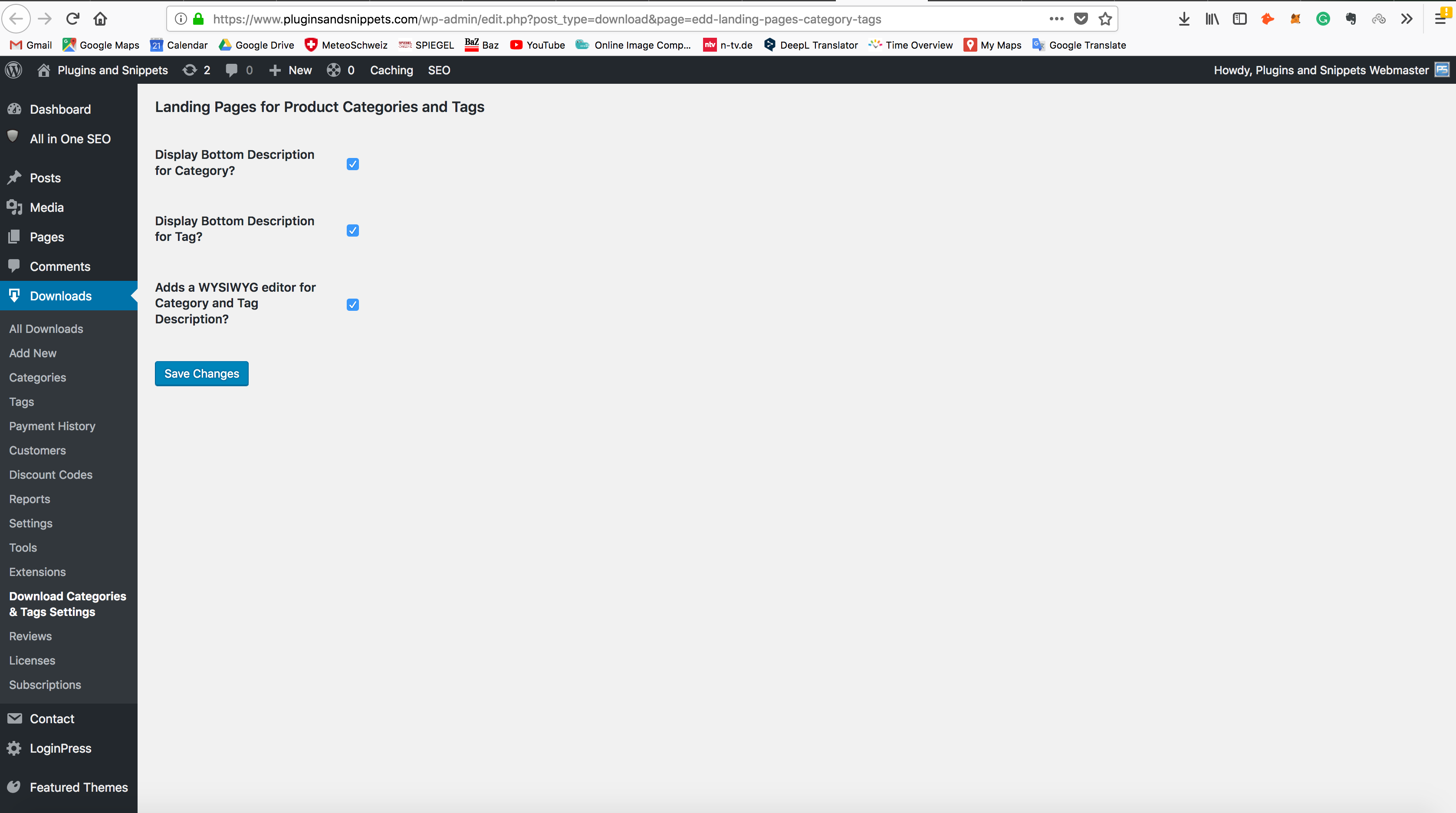Open the New content menu
The width and height of the screenshot is (1456, 813).
point(290,70)
